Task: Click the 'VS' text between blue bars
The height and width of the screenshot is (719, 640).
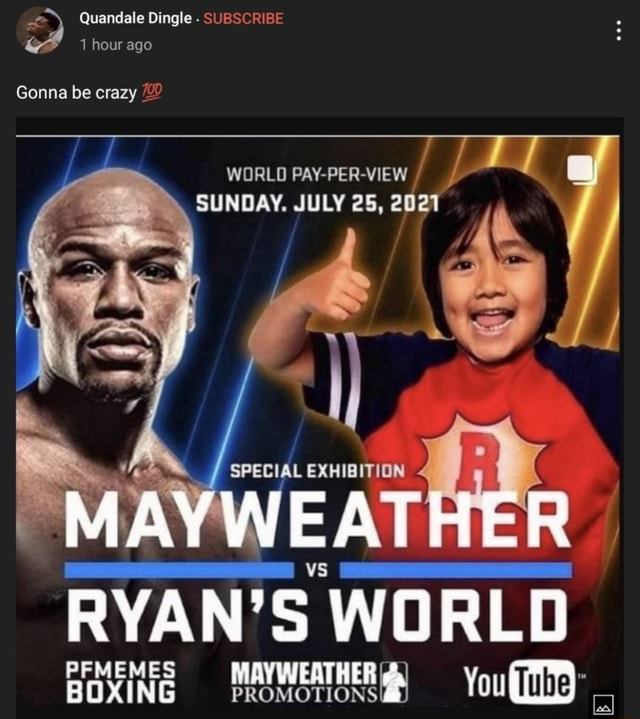Action: [316, 570]
